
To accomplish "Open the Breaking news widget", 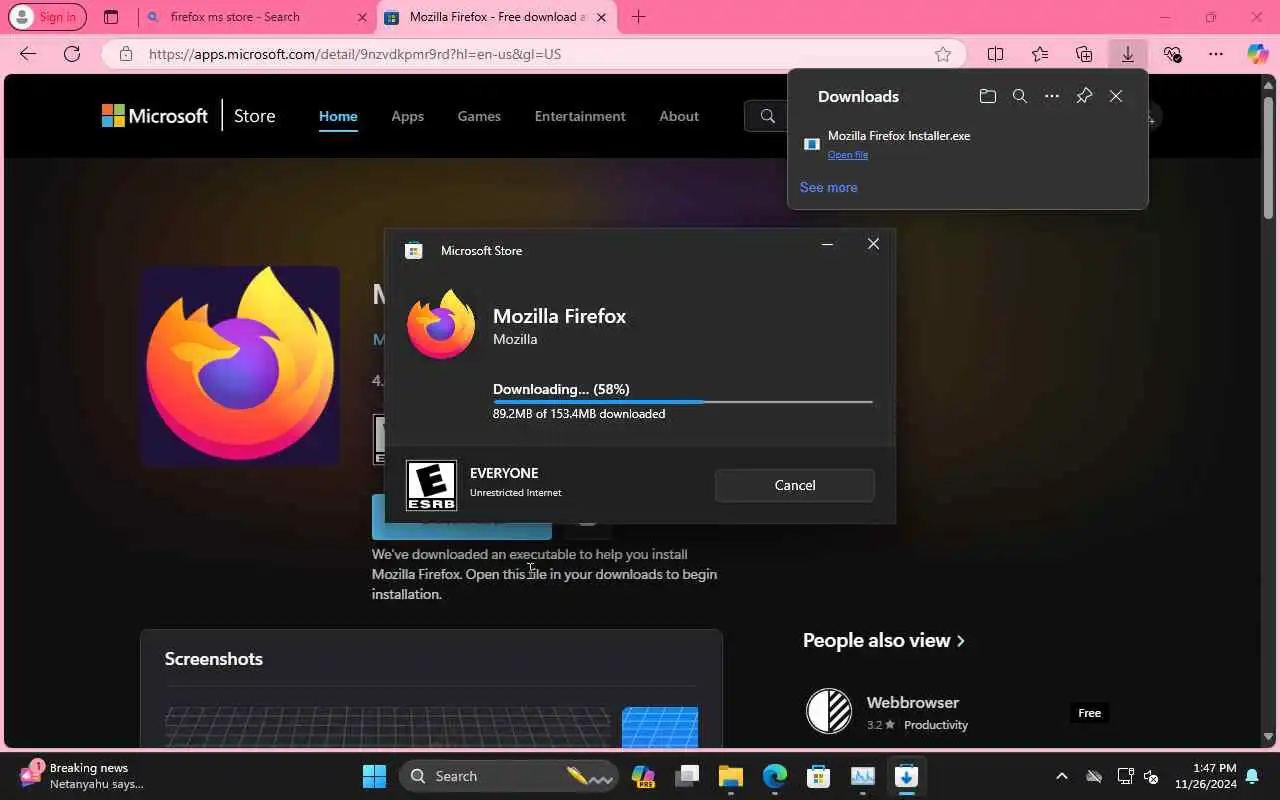I will 82,776.
